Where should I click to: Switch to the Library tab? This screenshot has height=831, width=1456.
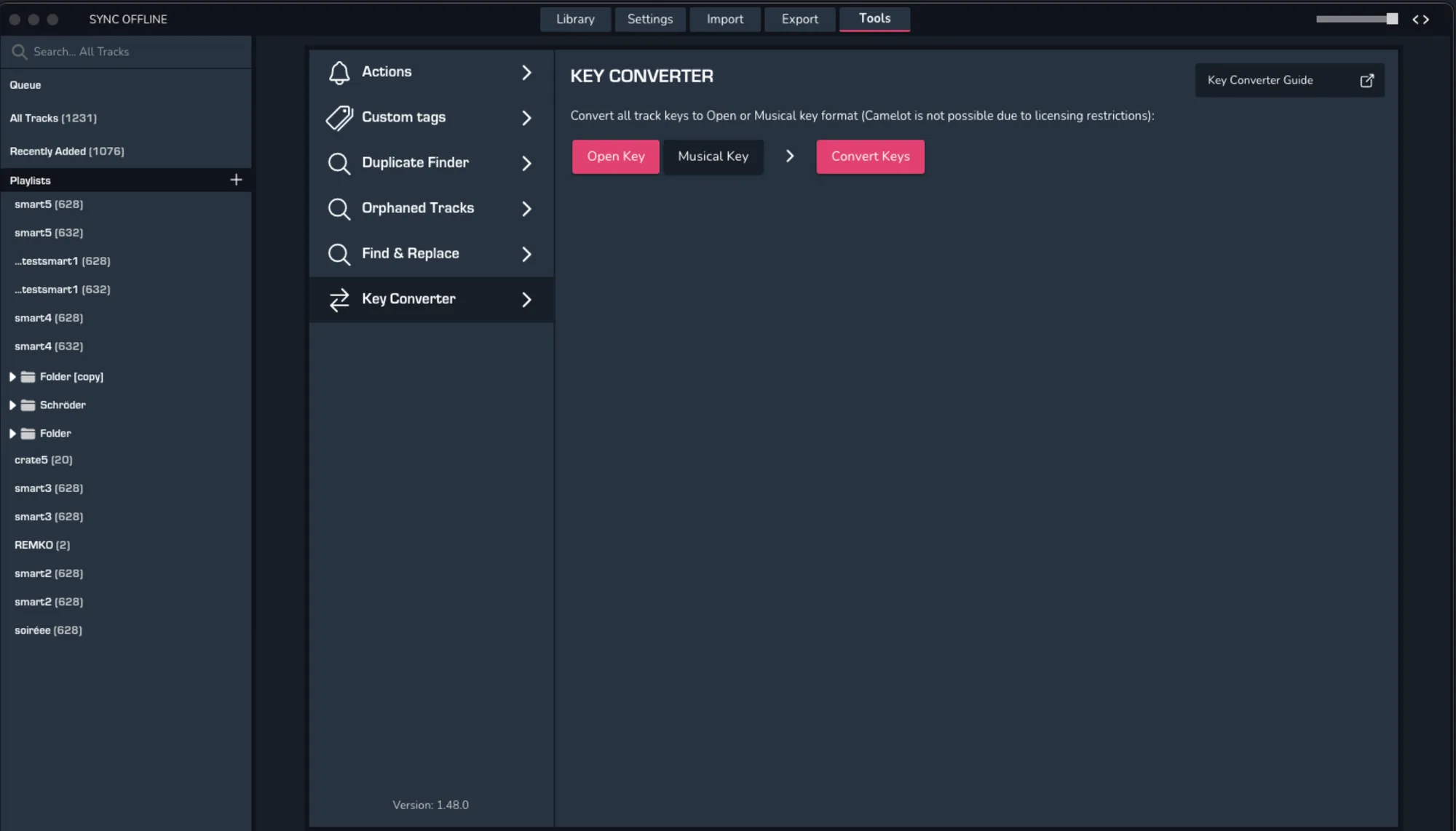575,20
